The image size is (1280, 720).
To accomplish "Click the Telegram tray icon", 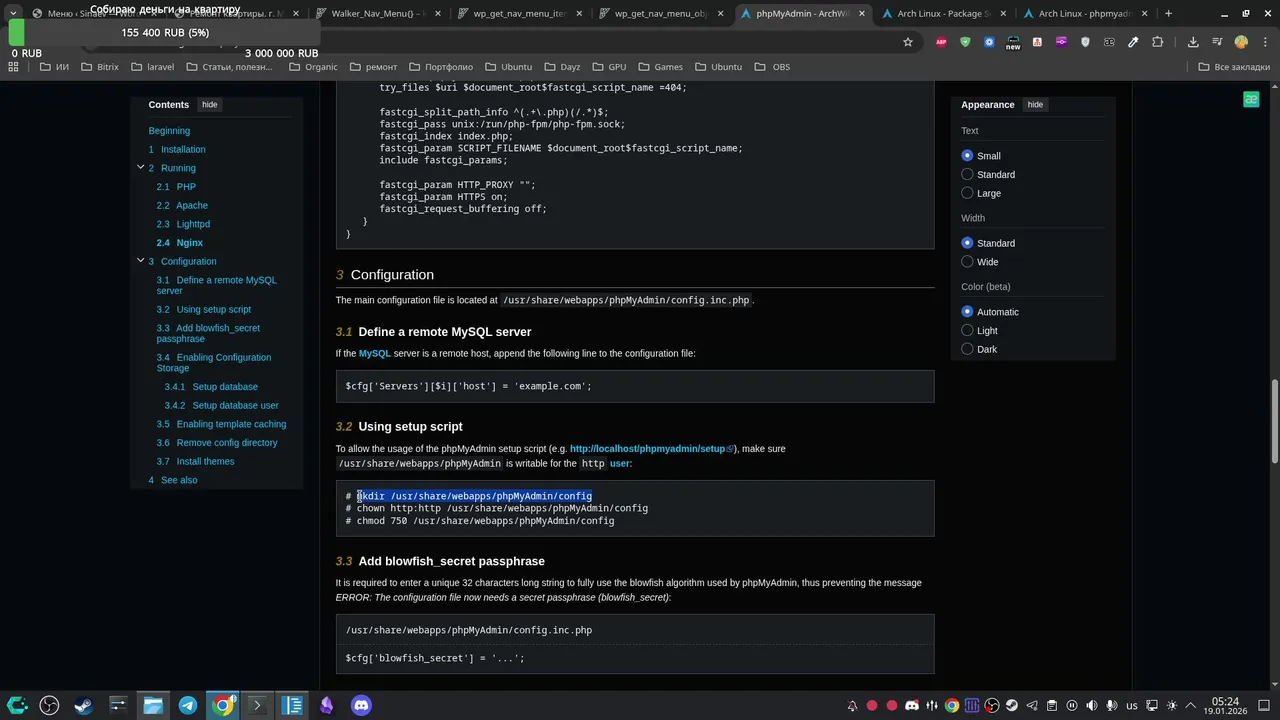I will coord(1032,706).
